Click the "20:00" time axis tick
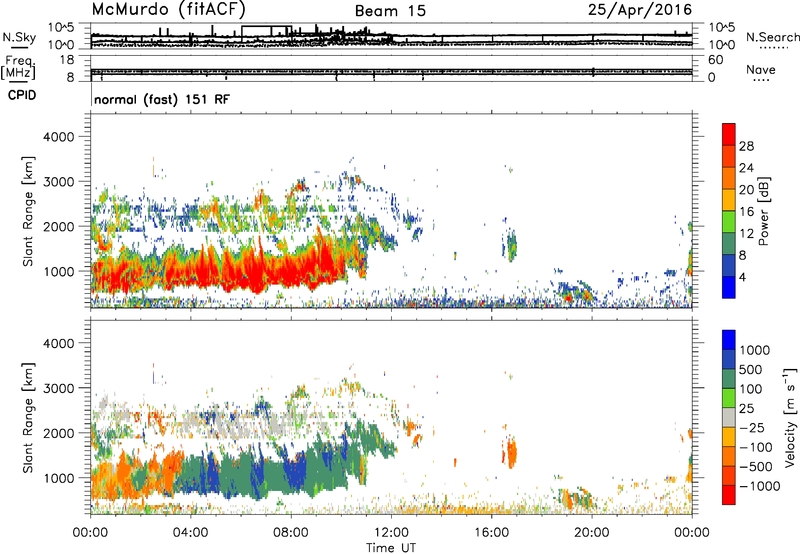The image size is (800, 554). [591, 533]
